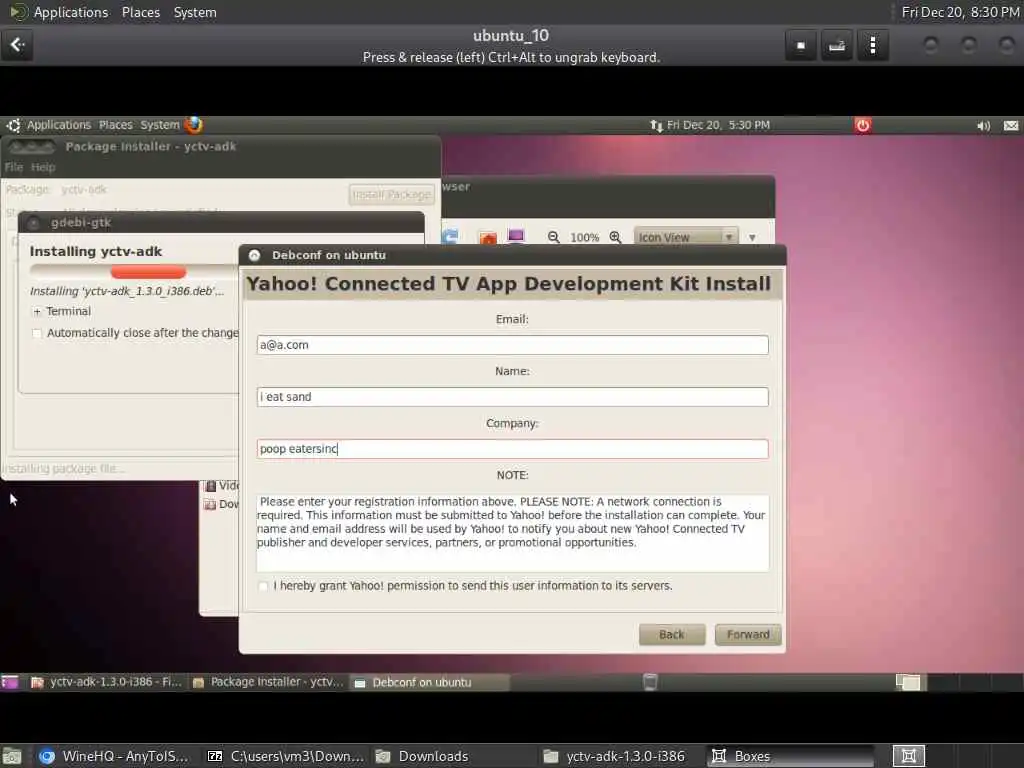Switch to Boxes in host taskbar
This screenshot has width=1024, height=768.
[790, 756]
